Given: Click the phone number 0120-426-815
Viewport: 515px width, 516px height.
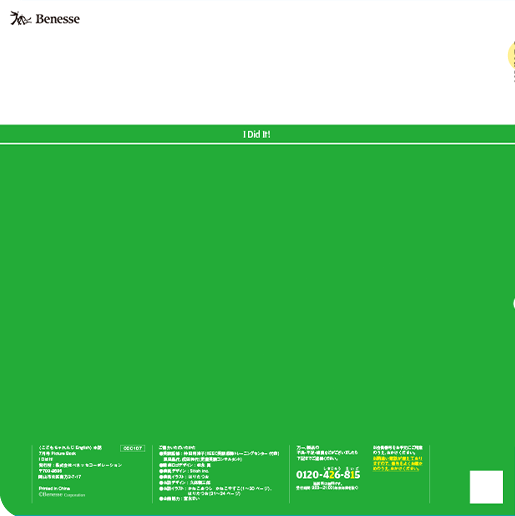Looking at the screenshot, I should pos(328,475).
